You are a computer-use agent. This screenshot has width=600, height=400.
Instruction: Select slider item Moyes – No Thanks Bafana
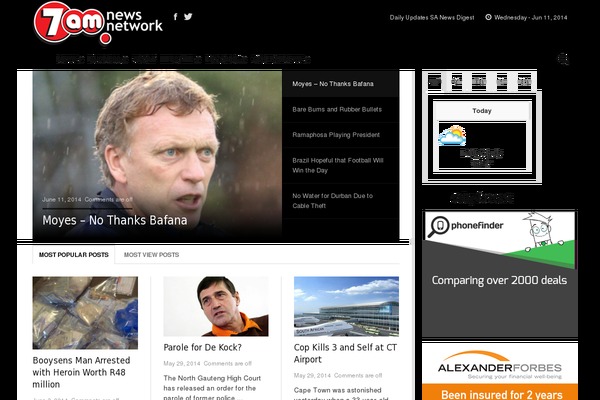pyautogui.click(x=340, y=84)
